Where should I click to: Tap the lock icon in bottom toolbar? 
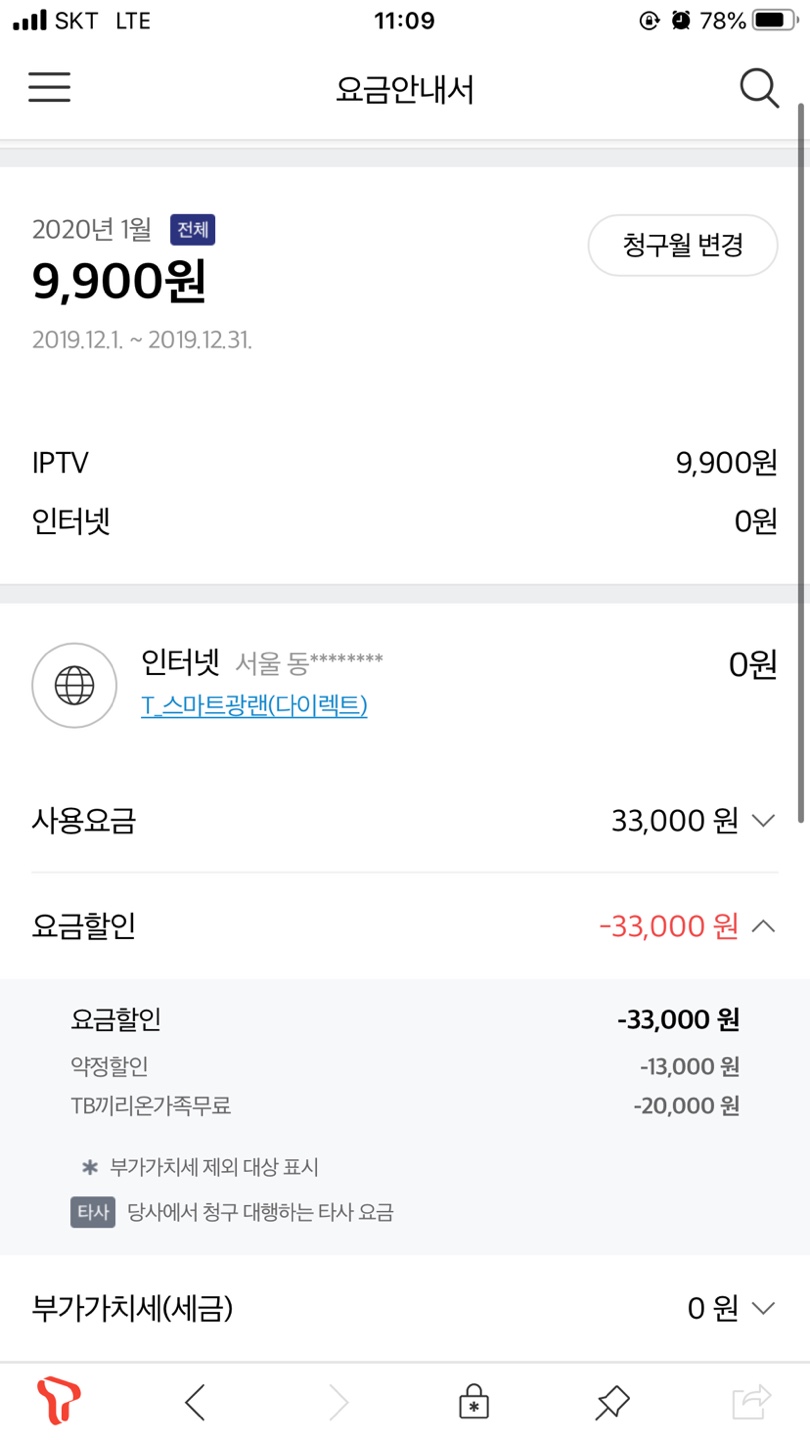click(474, 1402)
